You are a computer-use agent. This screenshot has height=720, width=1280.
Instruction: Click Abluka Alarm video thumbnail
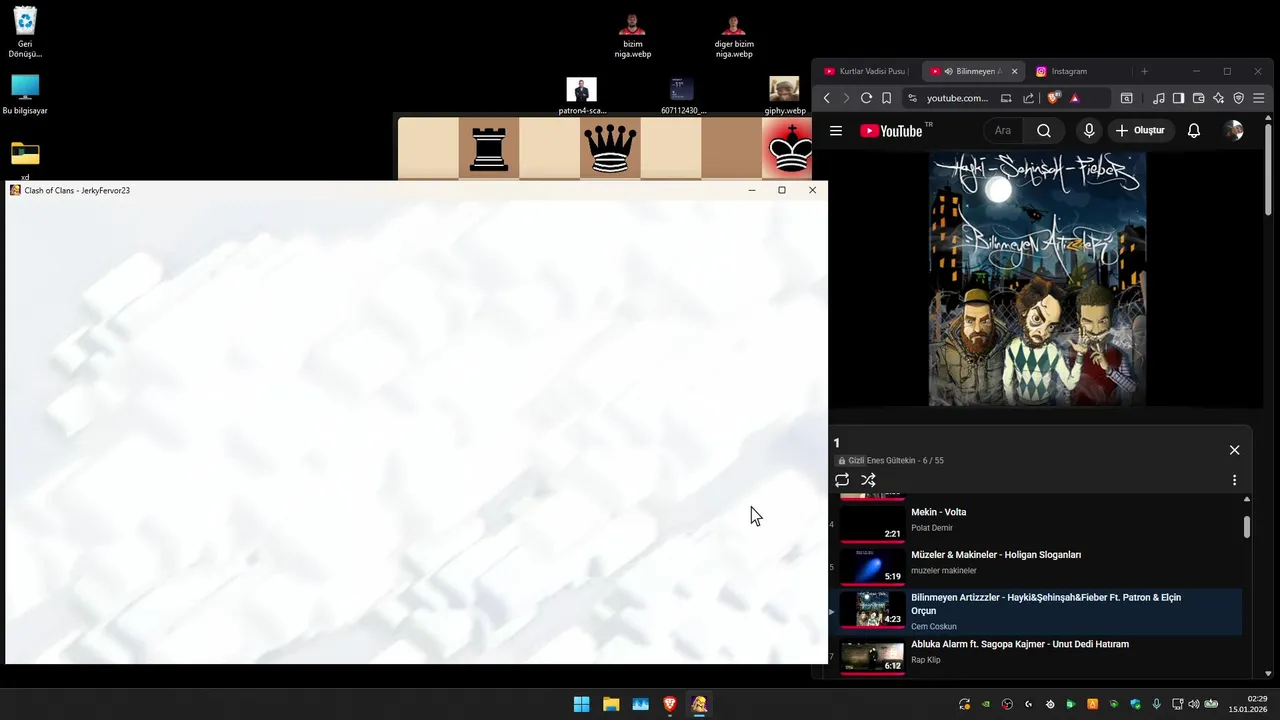pos(872,656)
